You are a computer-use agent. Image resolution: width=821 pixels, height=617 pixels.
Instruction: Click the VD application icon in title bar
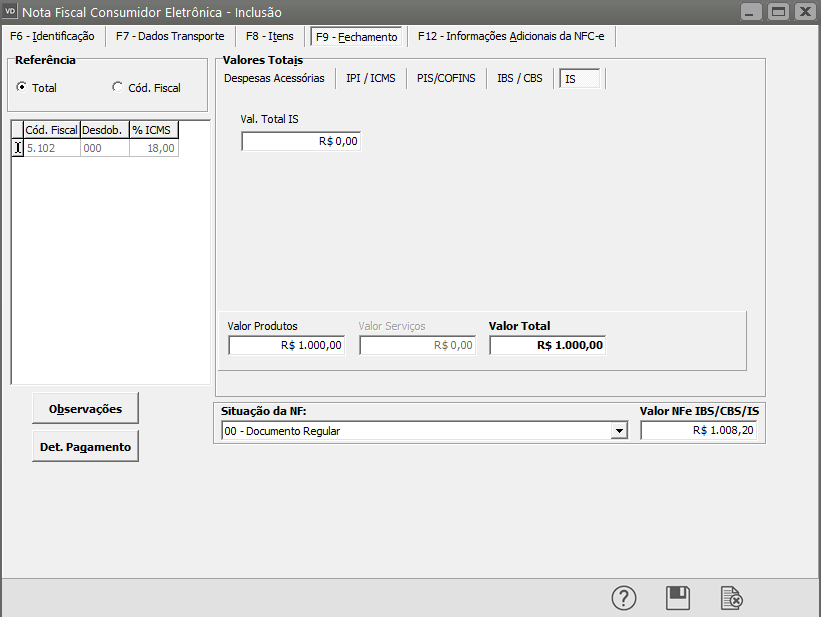pyautogui.click(x=12, y=12)
